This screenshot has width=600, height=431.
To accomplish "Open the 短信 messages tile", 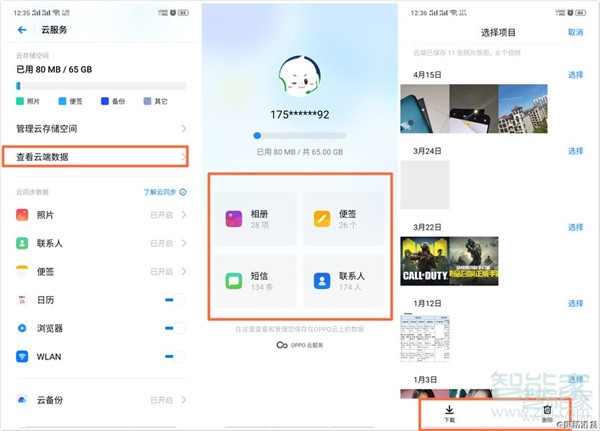I will 254,281.
